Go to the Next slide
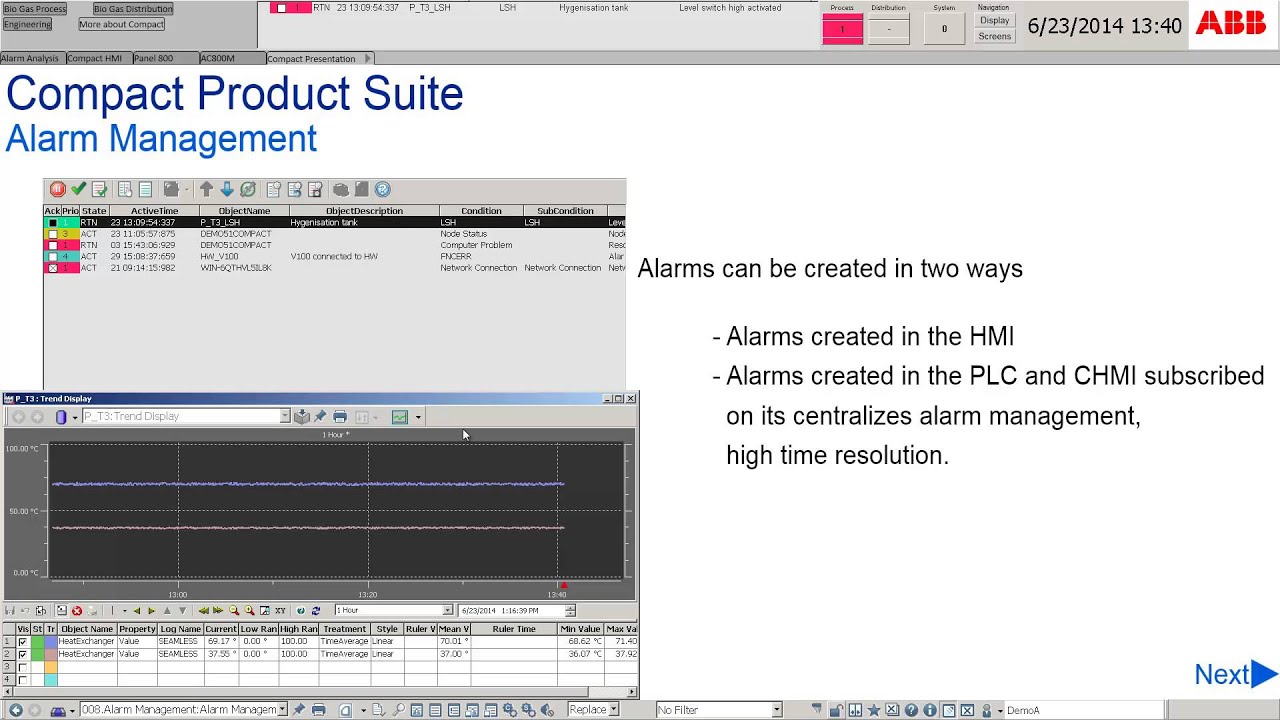 point(1236,675)
